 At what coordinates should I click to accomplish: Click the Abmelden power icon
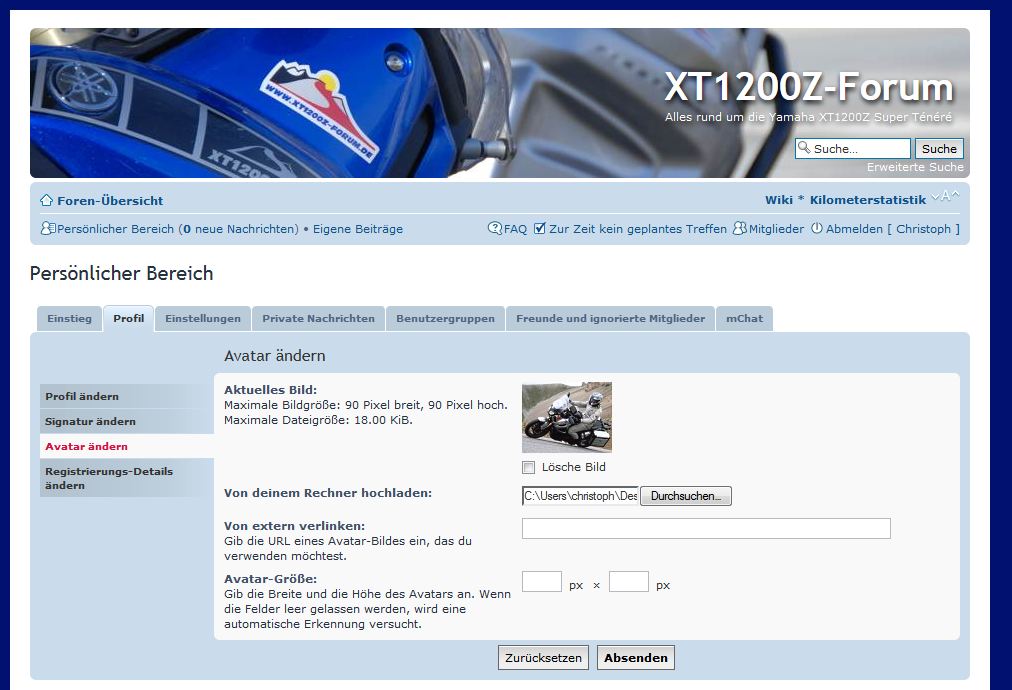click(817, 229)
